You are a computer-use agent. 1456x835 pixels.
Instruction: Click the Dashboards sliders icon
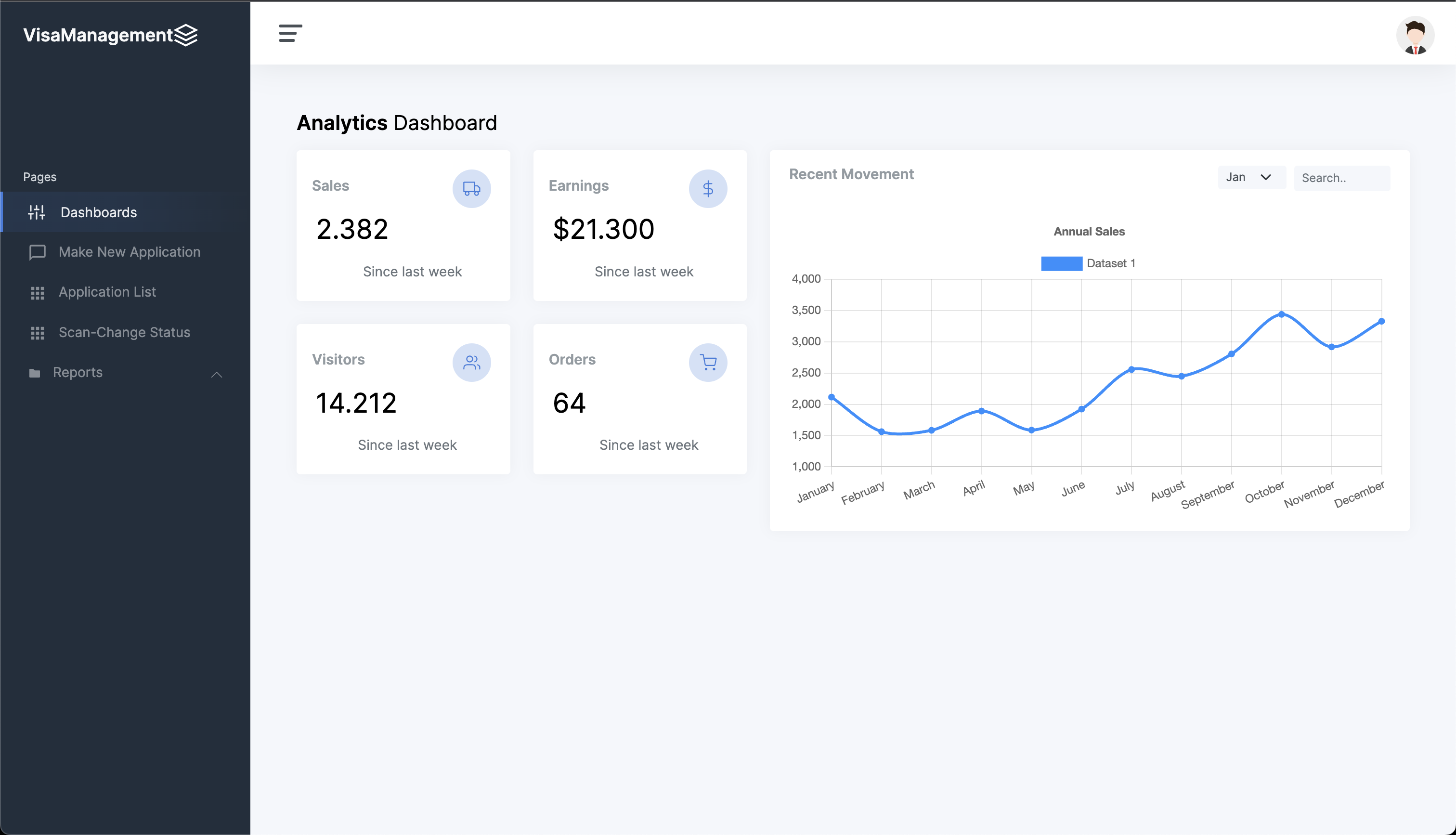[x=37, y=212]
